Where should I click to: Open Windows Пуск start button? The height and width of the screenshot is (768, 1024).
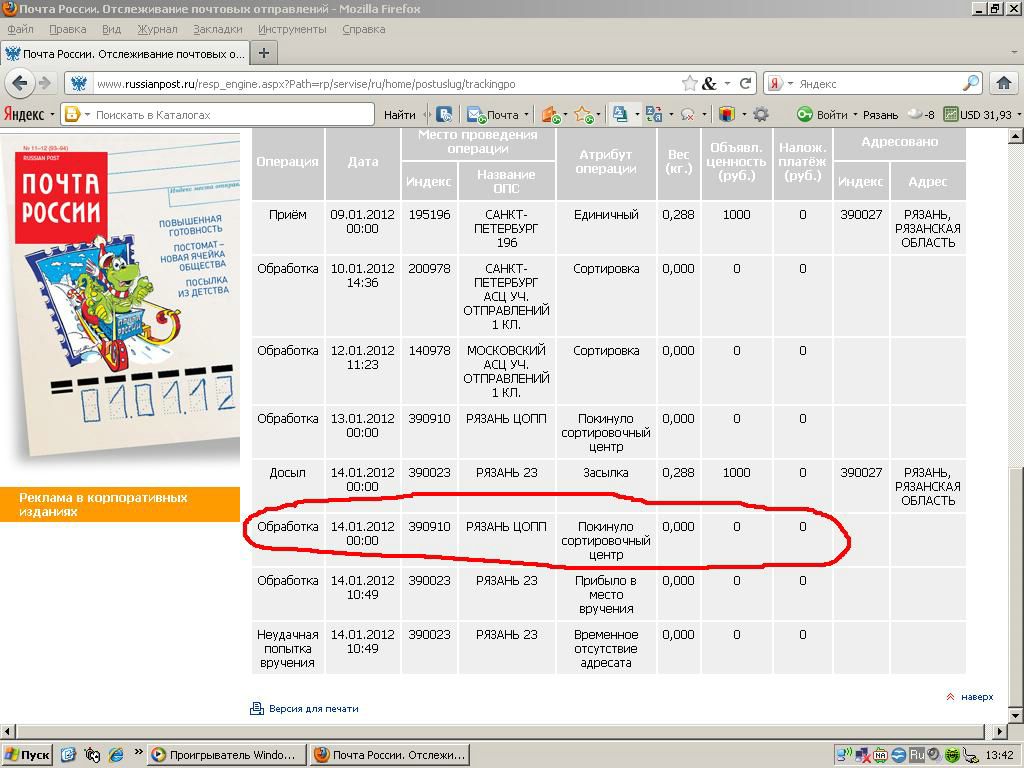pyautogui.click(x=27, y=755)
